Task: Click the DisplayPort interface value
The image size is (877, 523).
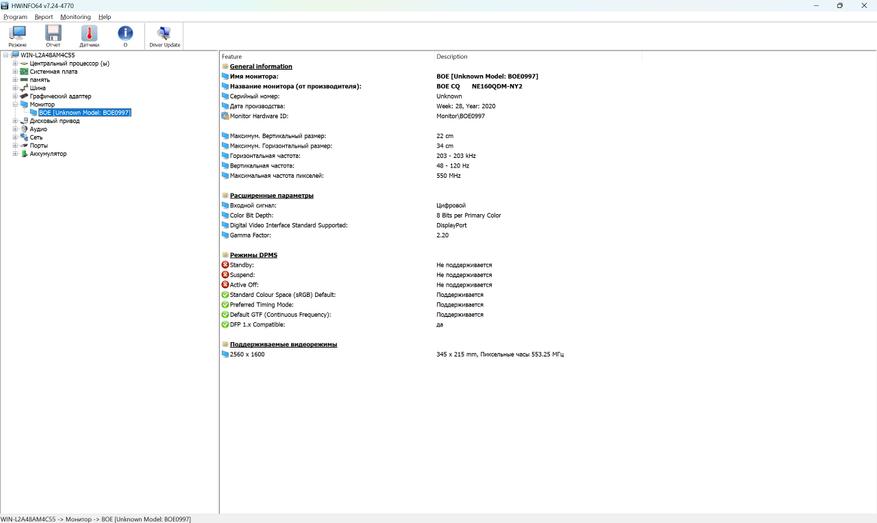Action: 451,225
